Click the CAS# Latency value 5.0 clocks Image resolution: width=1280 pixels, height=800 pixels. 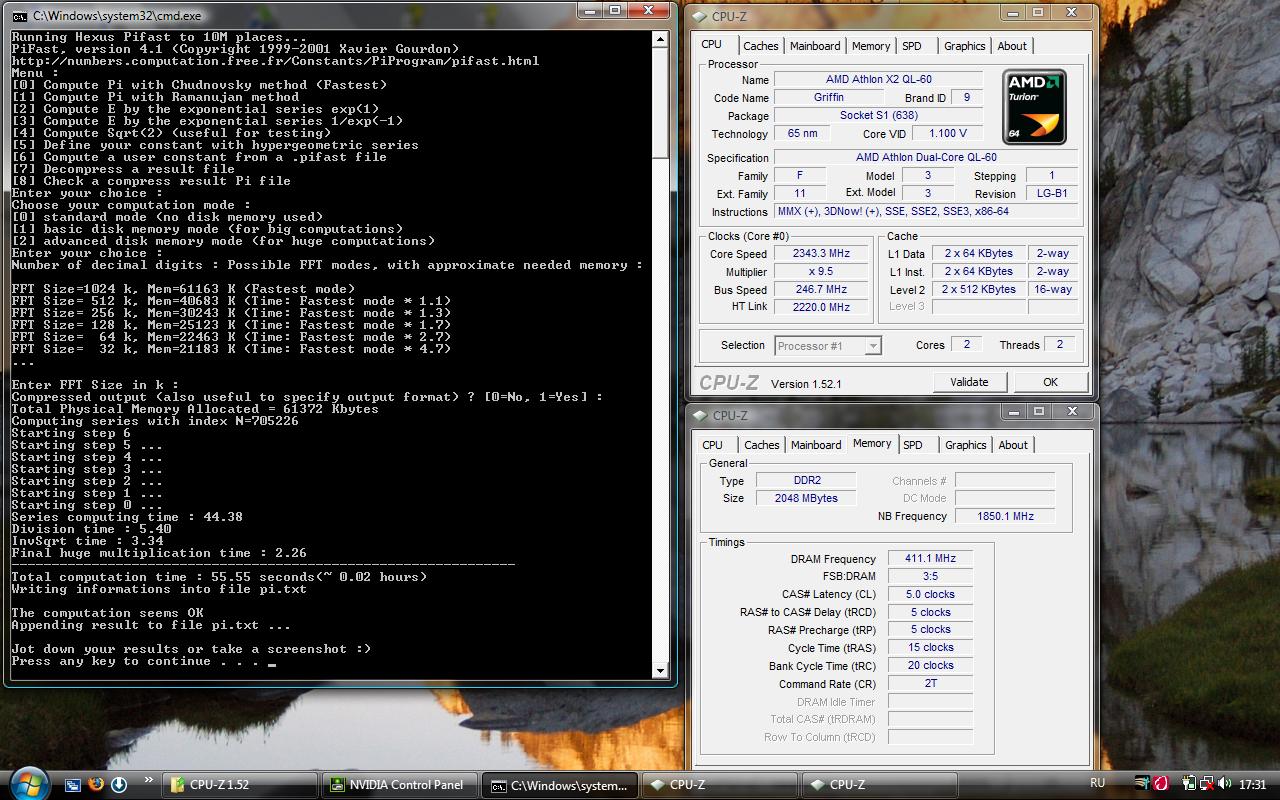(x=930, y=595)
